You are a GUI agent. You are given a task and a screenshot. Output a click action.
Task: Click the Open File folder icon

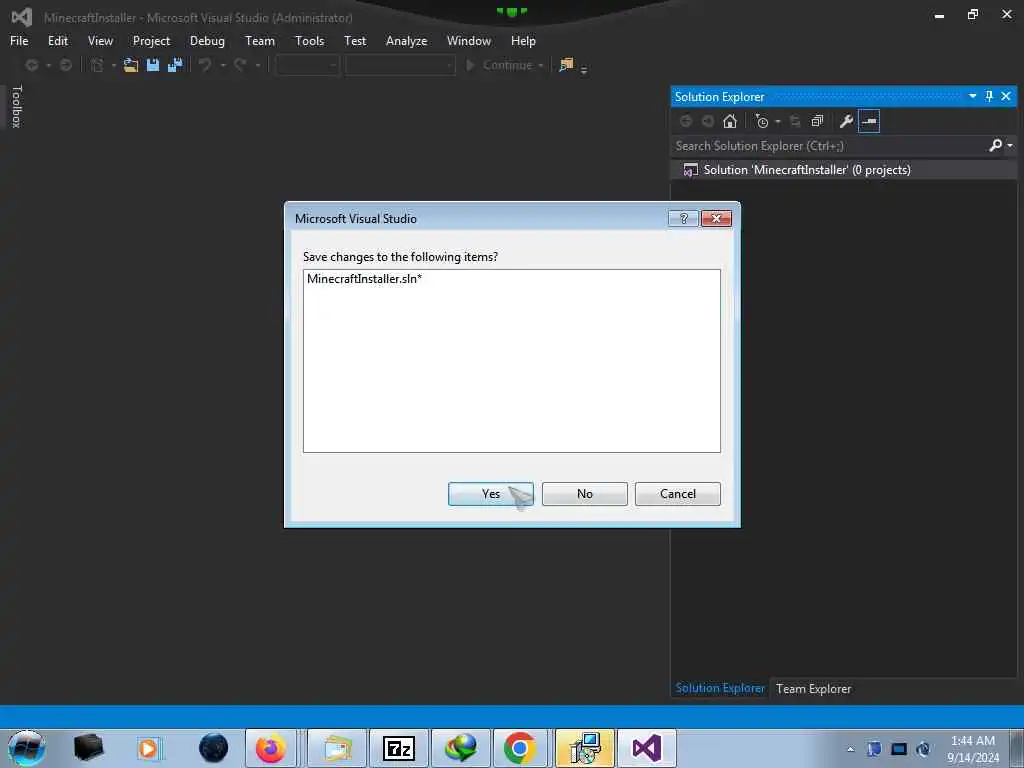[131, 65]
